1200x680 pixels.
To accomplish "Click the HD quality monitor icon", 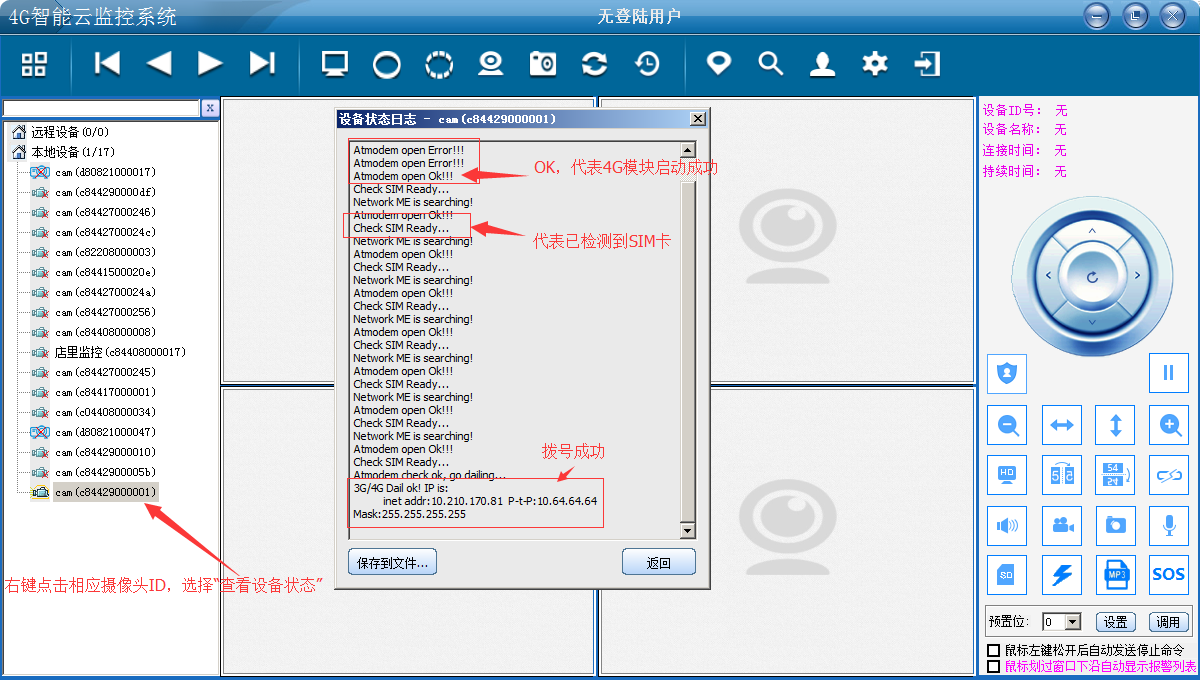I will click(1007, 474).
